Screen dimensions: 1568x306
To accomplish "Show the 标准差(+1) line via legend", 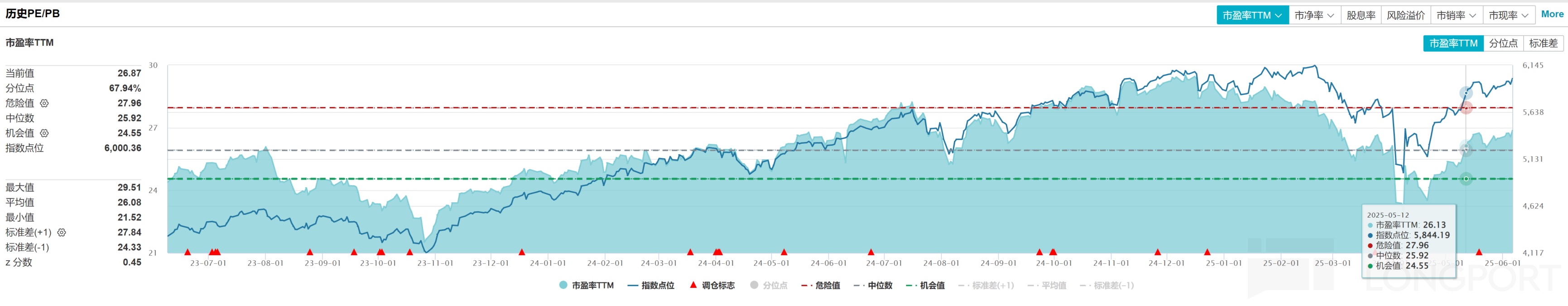I will tap(986, 285).
